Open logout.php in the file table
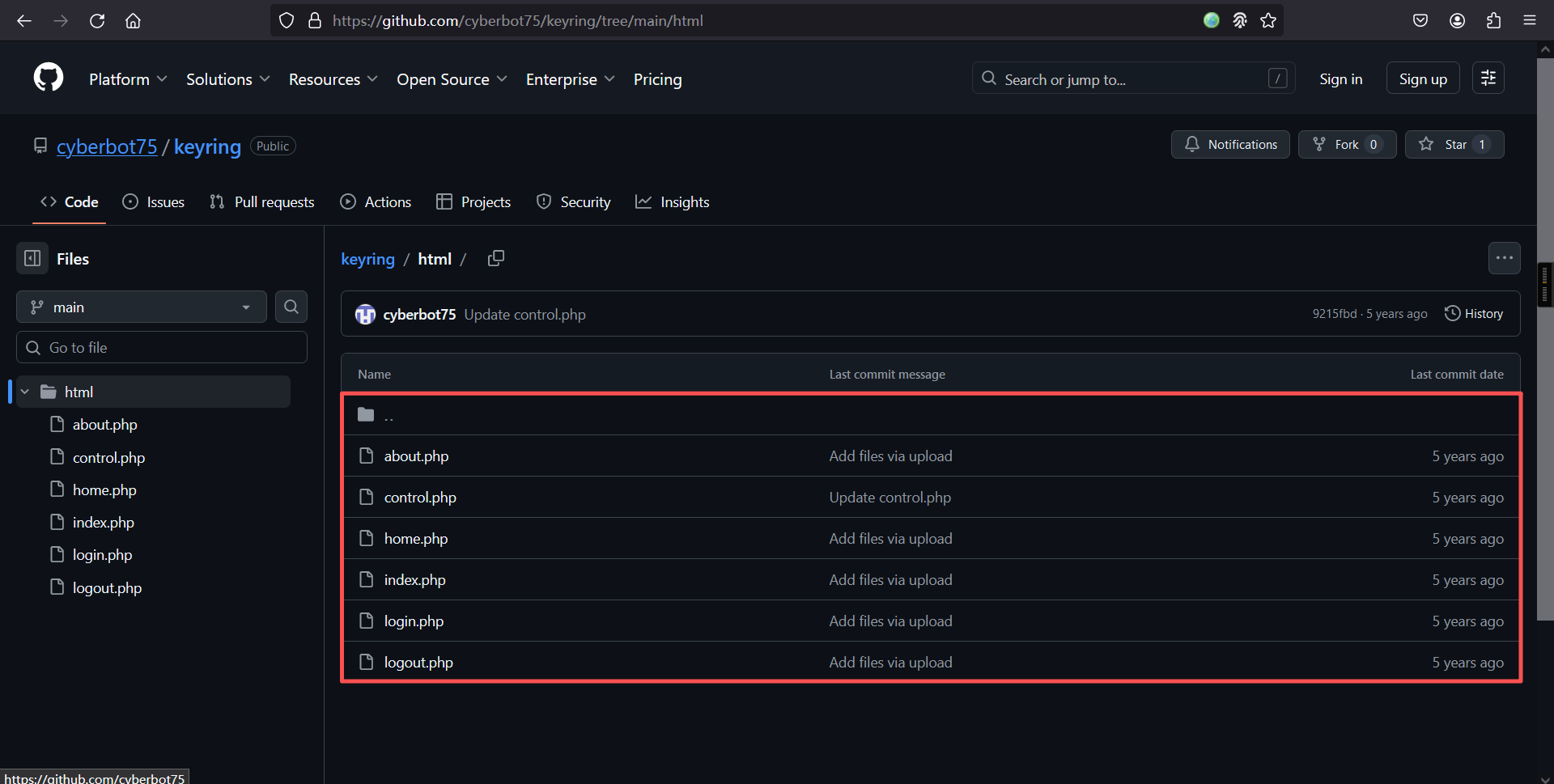The width and height of the screenshot is (1554, 784). [418, 663]
